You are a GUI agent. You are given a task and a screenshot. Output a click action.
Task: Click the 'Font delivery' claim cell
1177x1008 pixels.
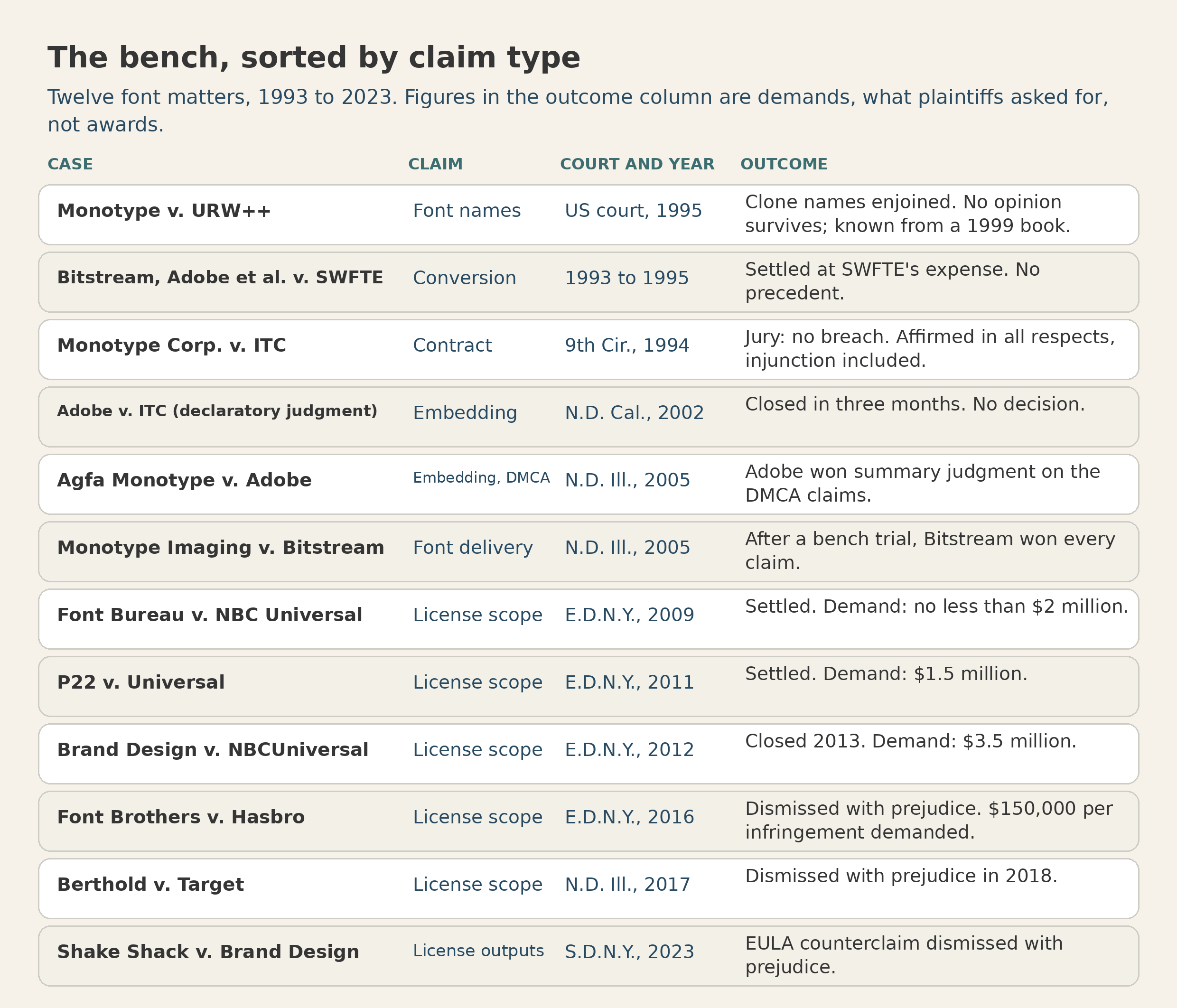point(473,548)
